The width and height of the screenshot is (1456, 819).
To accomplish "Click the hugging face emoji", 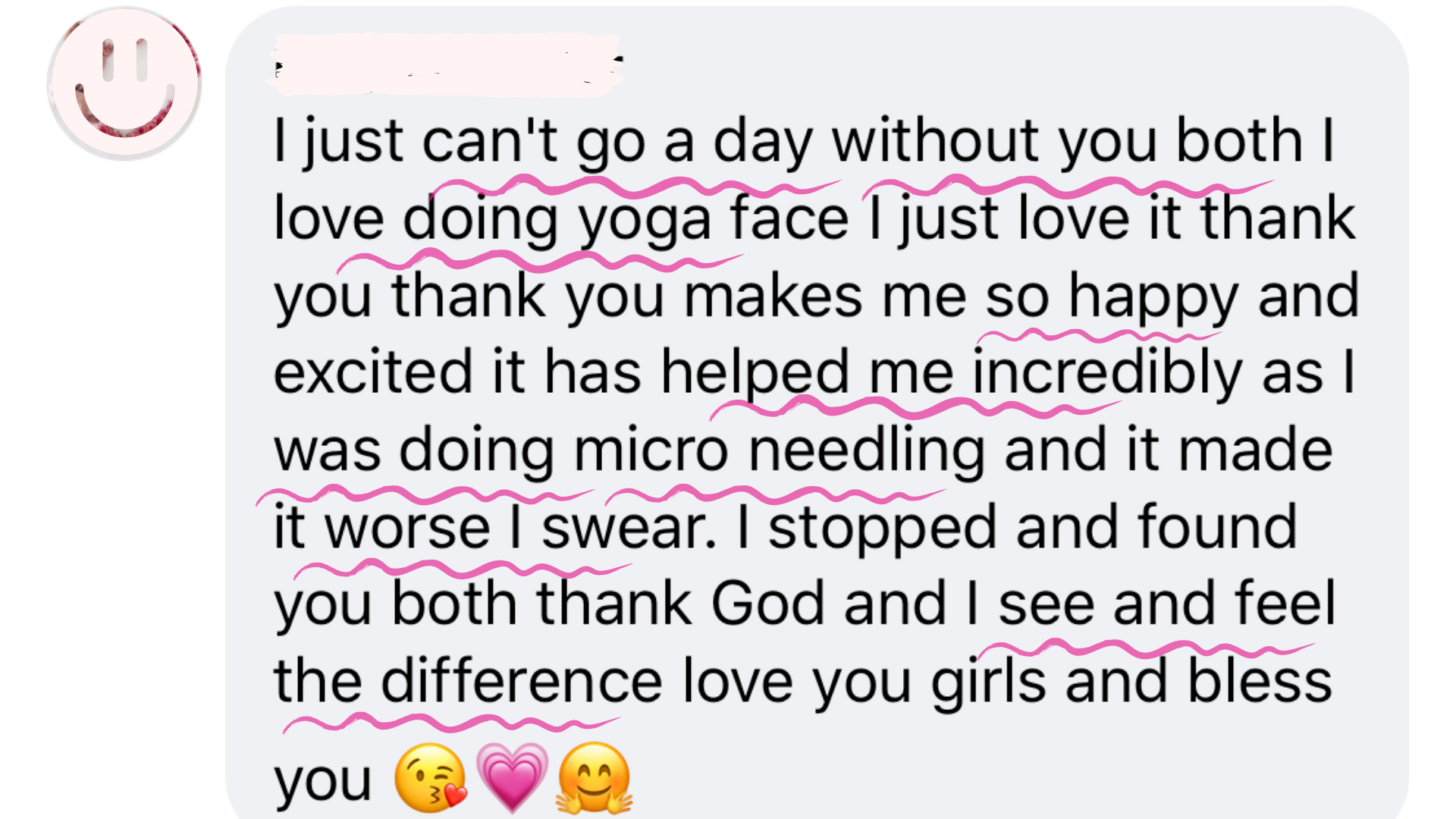I will click(595, 778).
